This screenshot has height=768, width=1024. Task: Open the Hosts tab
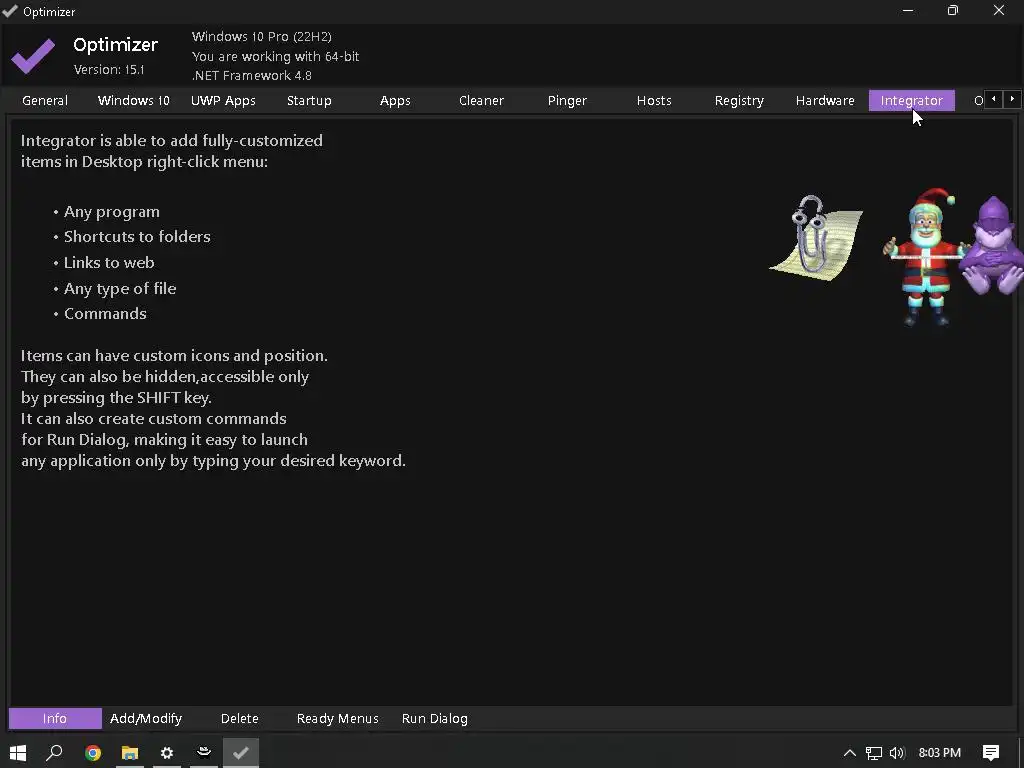click(654, 101)
